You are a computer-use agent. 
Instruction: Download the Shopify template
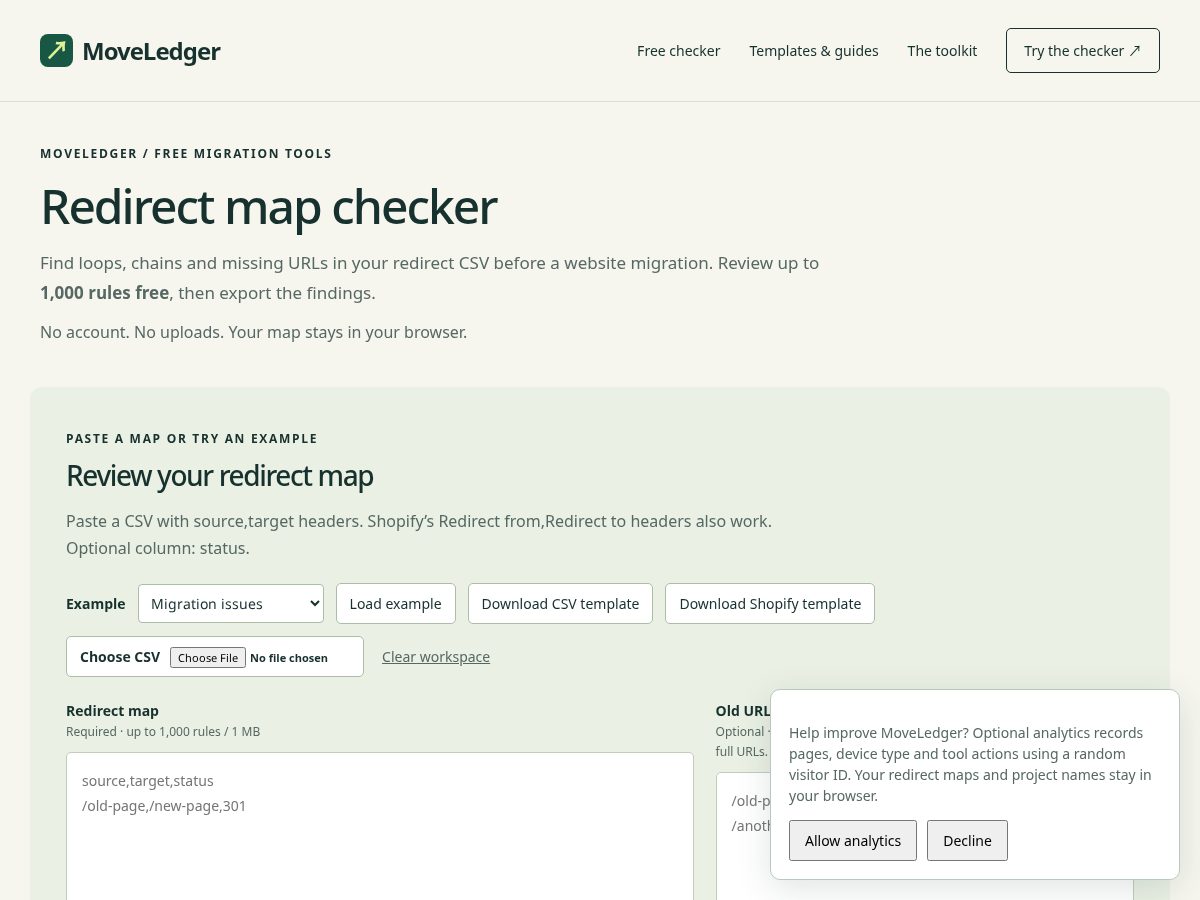[770, 604]
